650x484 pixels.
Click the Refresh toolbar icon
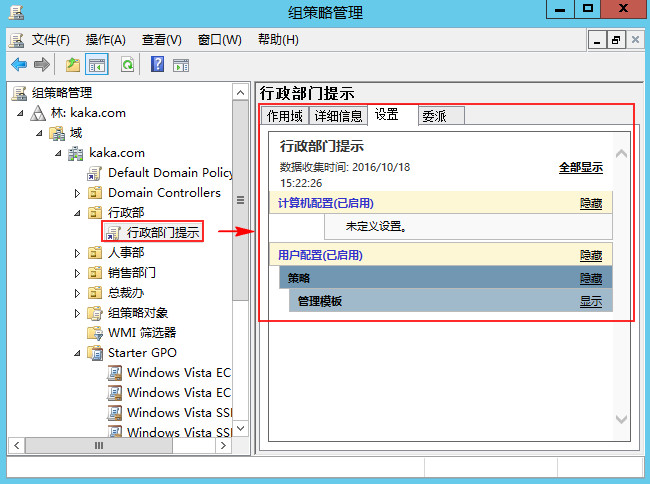127,65
